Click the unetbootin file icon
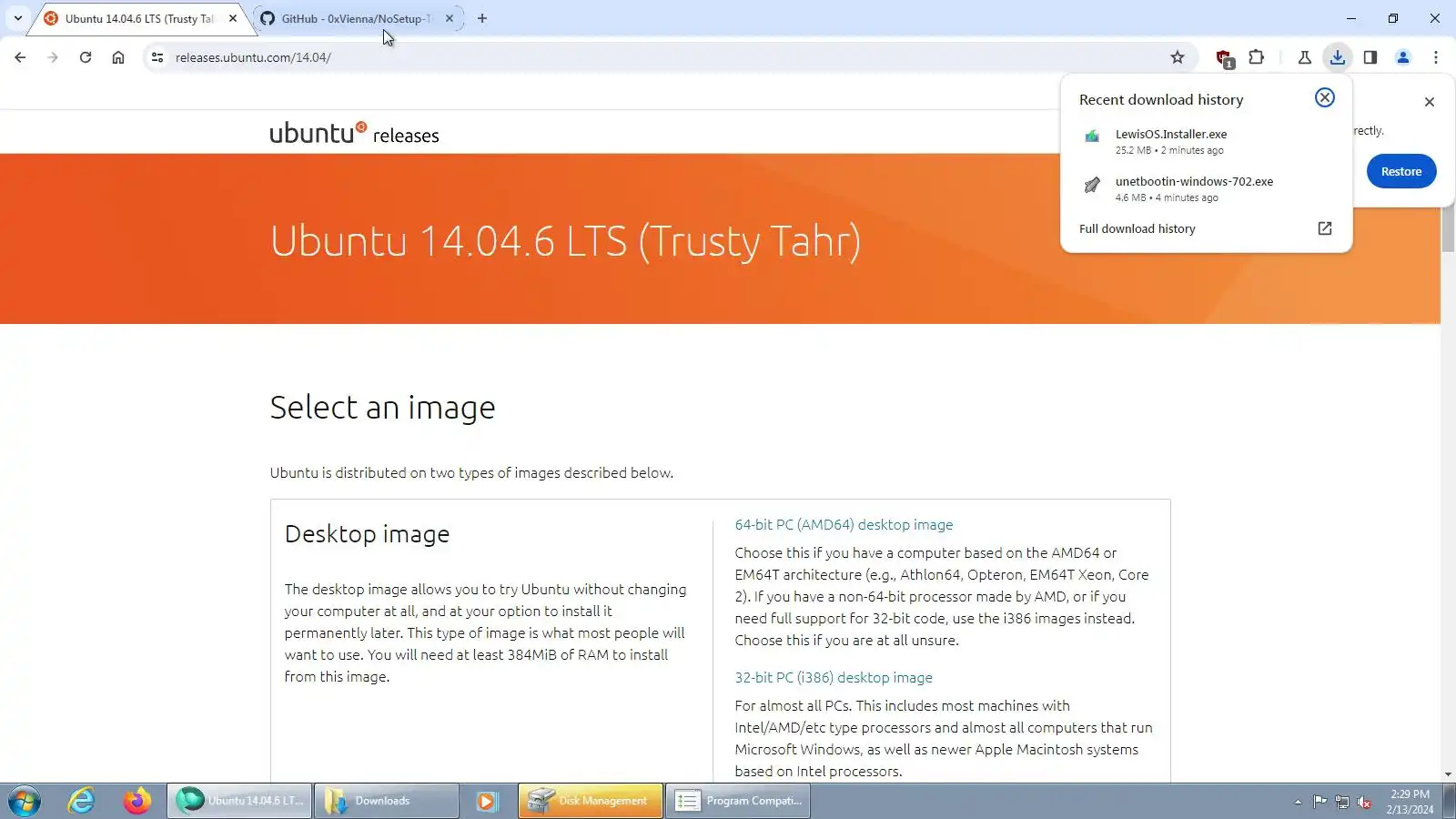The height and width of the screenshot is (819, 1456). pos(1092,186)
